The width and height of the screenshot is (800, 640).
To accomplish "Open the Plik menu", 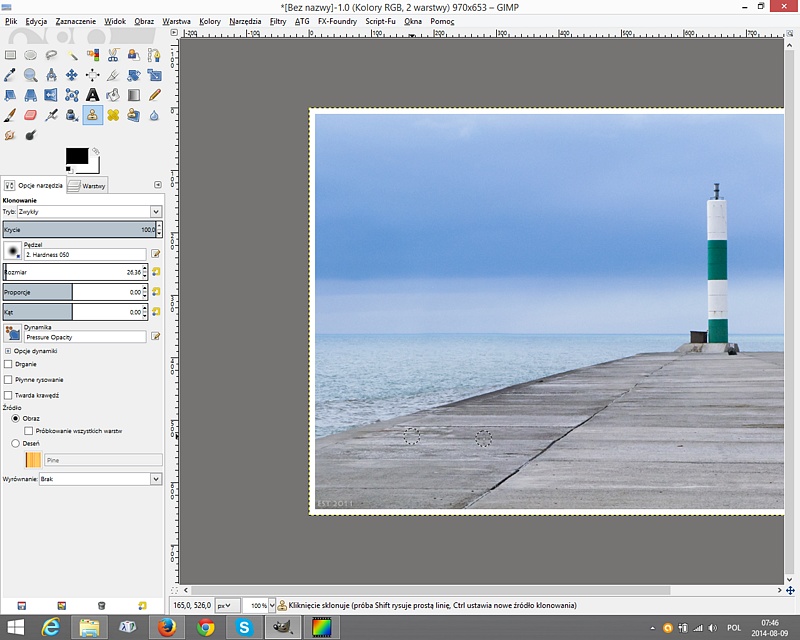I will pos(11,21).
